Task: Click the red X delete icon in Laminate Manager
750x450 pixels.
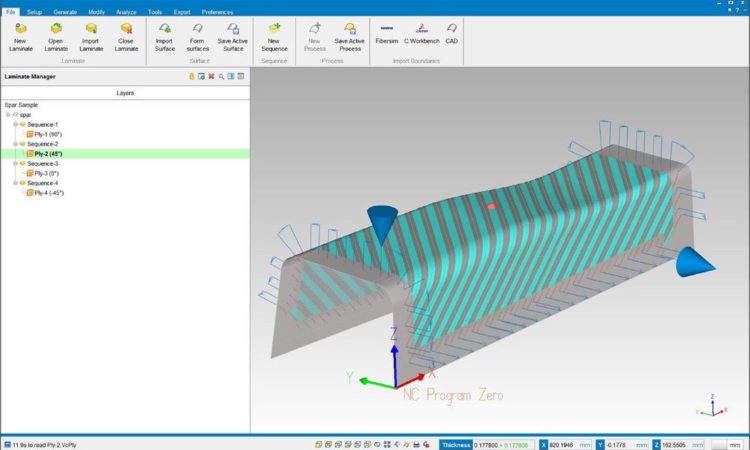Action: (211, 77)
